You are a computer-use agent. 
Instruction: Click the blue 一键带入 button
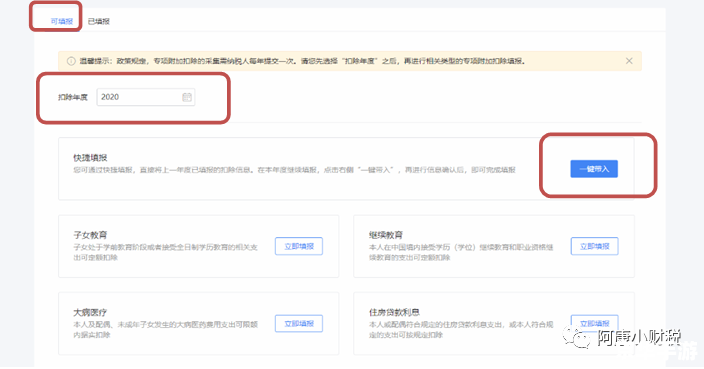594,169
